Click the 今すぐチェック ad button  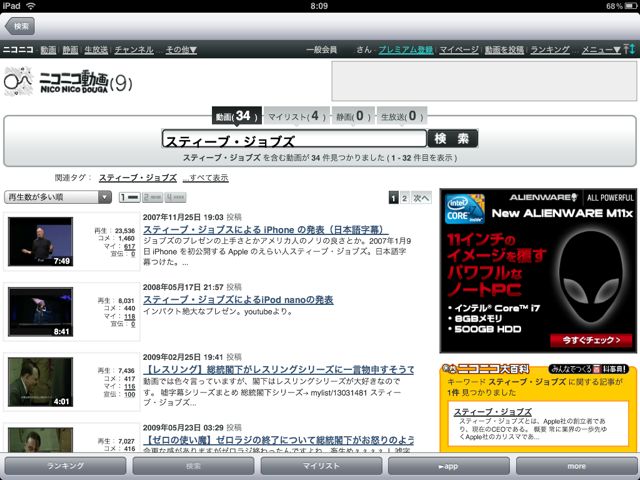click(x=591, y=340)
